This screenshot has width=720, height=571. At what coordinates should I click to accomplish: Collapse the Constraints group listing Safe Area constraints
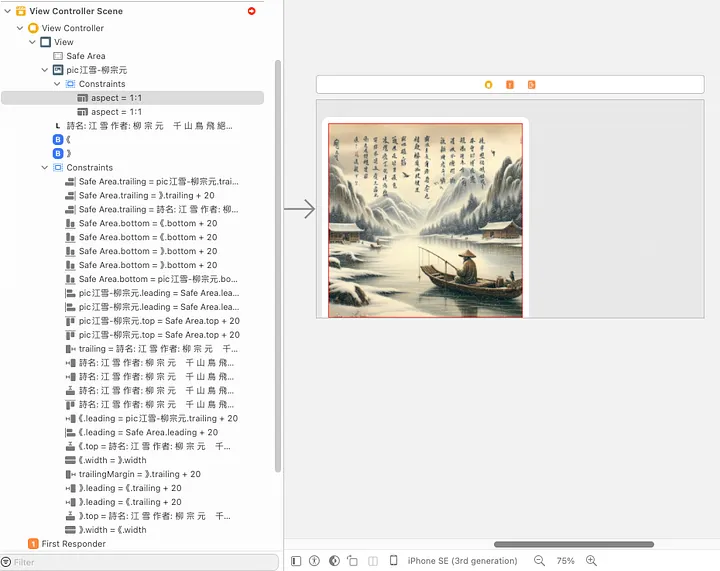tap(45, 168)
